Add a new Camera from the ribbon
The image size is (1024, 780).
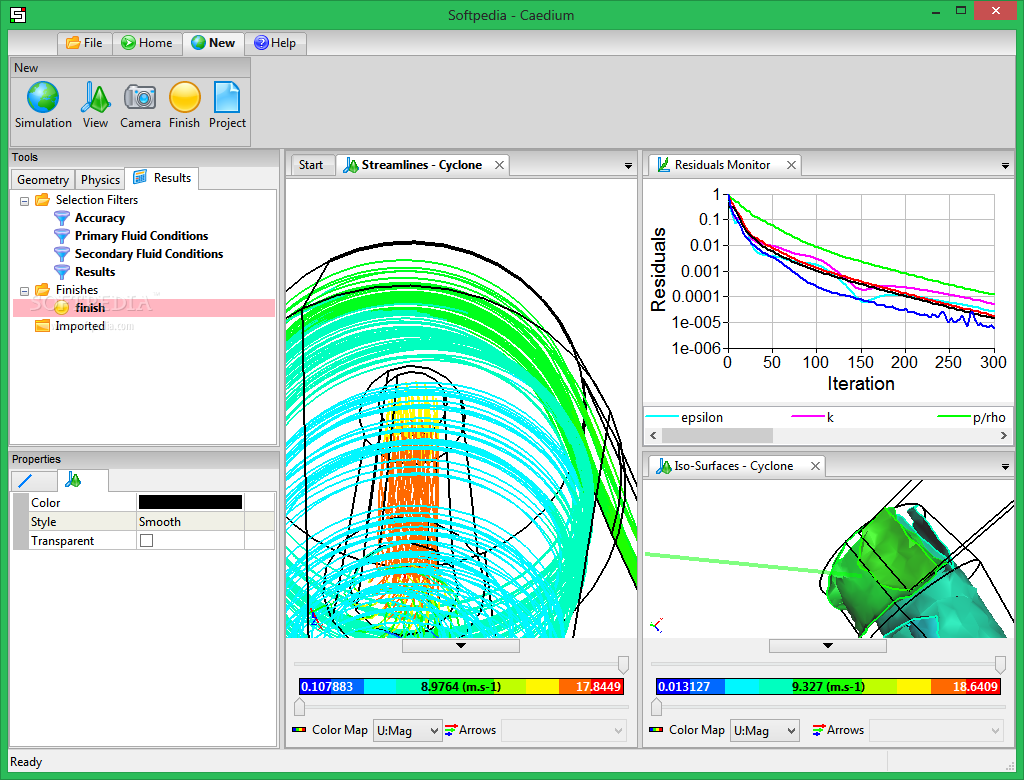coord(140,105)
